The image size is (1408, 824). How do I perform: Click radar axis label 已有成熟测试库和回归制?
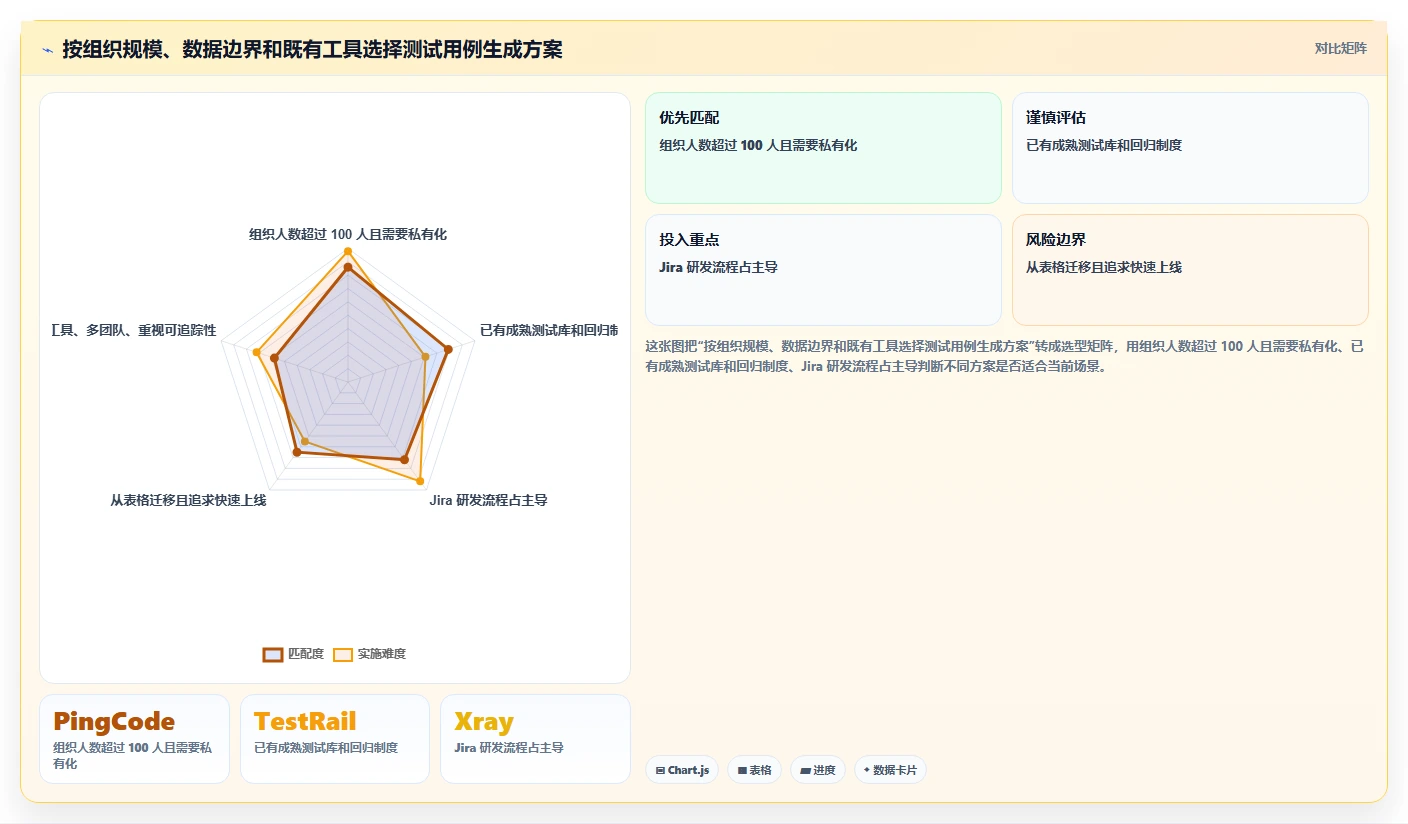[549, 330]
